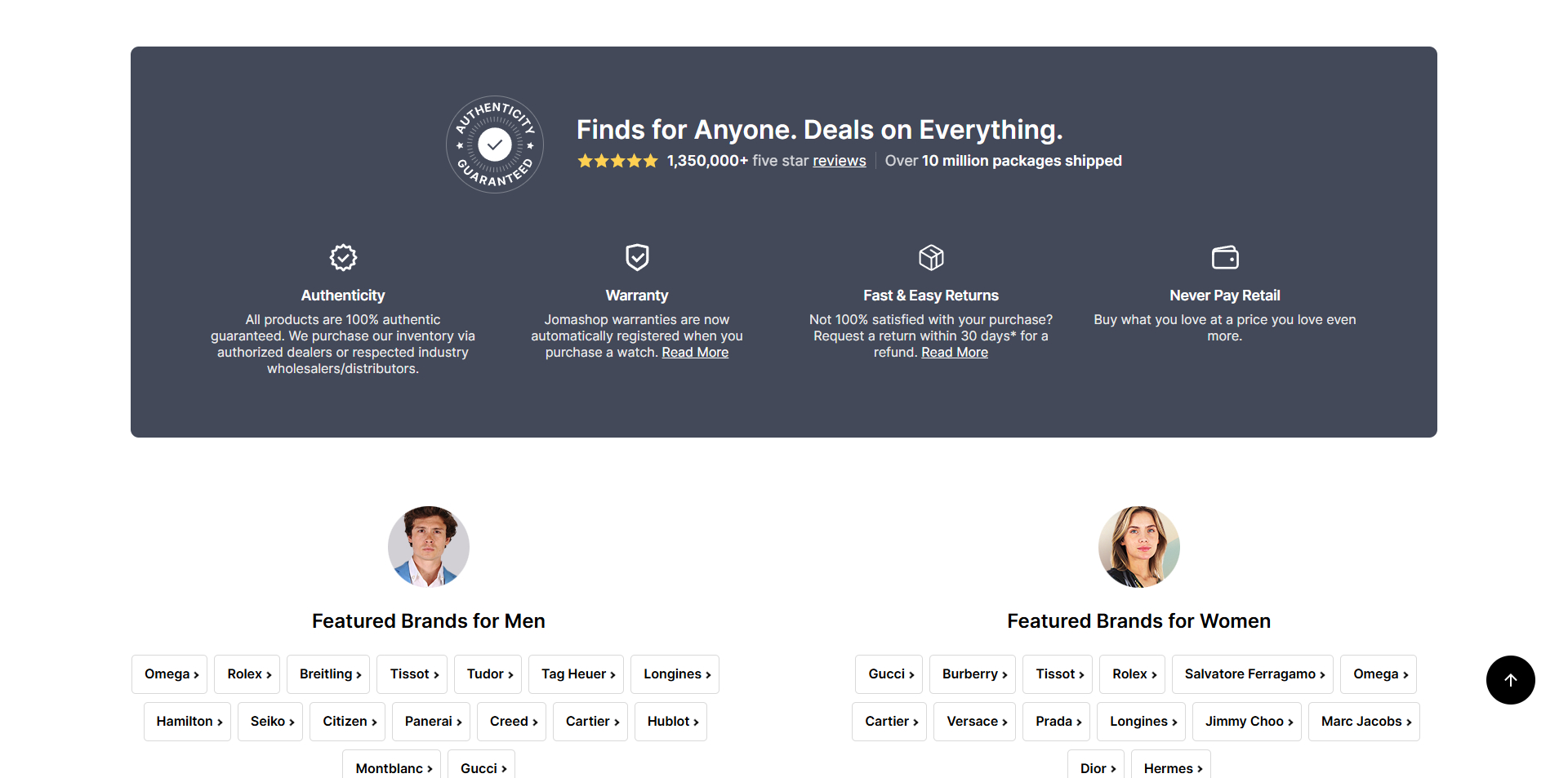Select Salvatore Ferragamo brand chip
Viewport: 1568px width, 778px height.
click(1253, 674)
